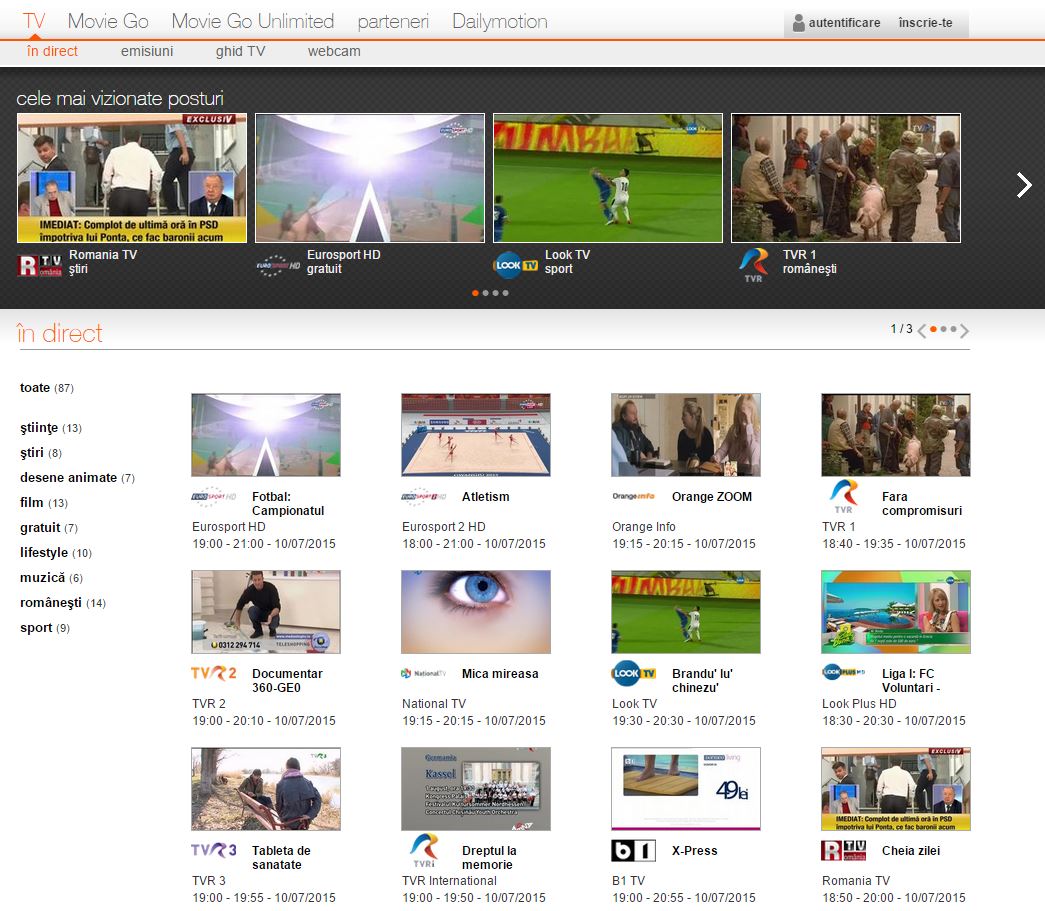Image resolution: width=1045 pixels, height=911 pixels.
Task: Open the parteneri tab
Action: [393, 21]
